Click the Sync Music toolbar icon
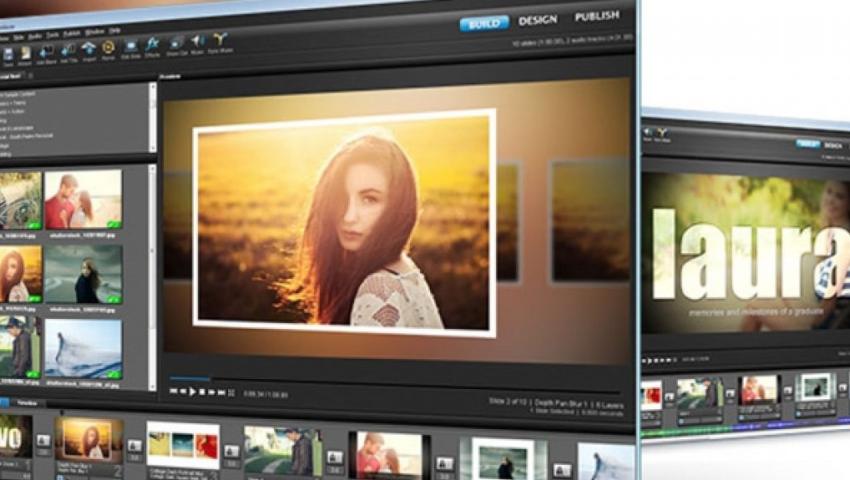The height and width of the screenshot is (480, 850). click(220, 43)
